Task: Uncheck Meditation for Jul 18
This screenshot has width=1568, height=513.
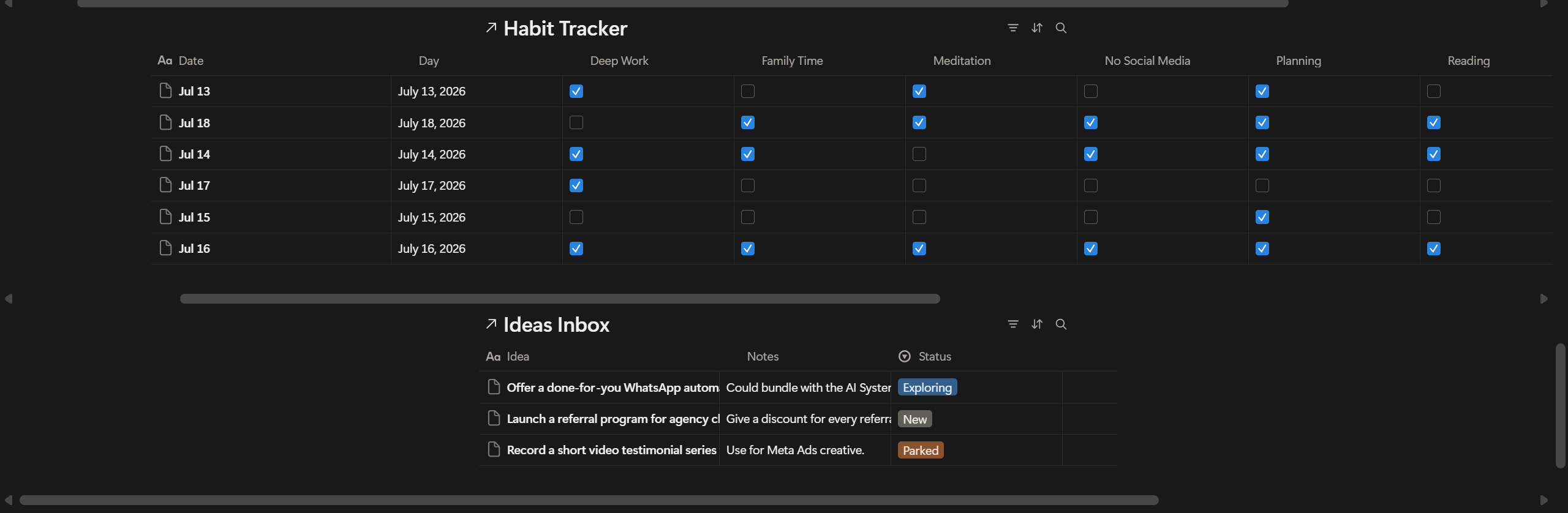Action: click(x=919, y=122)
